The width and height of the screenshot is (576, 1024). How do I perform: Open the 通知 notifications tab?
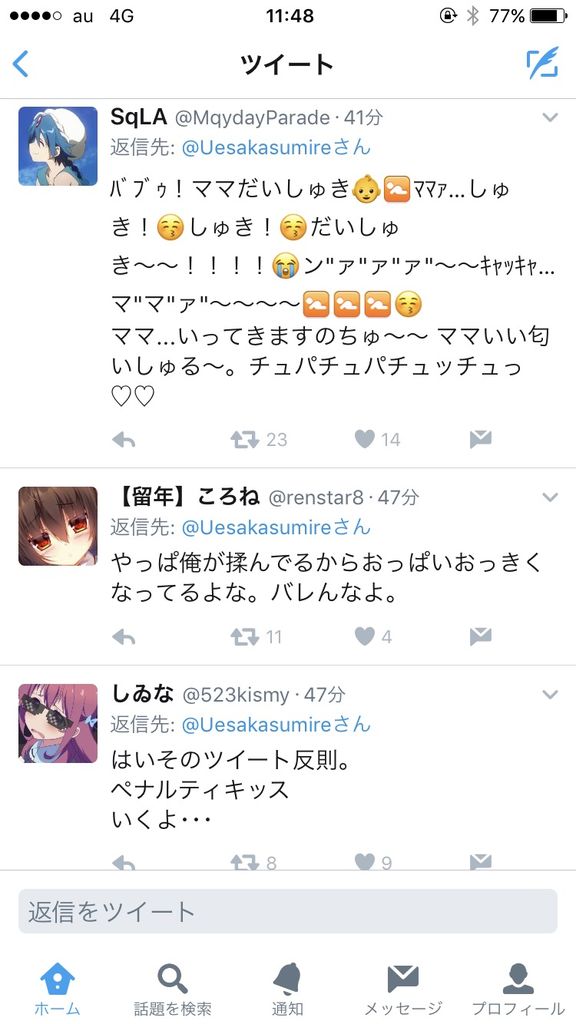pos(287,987)
